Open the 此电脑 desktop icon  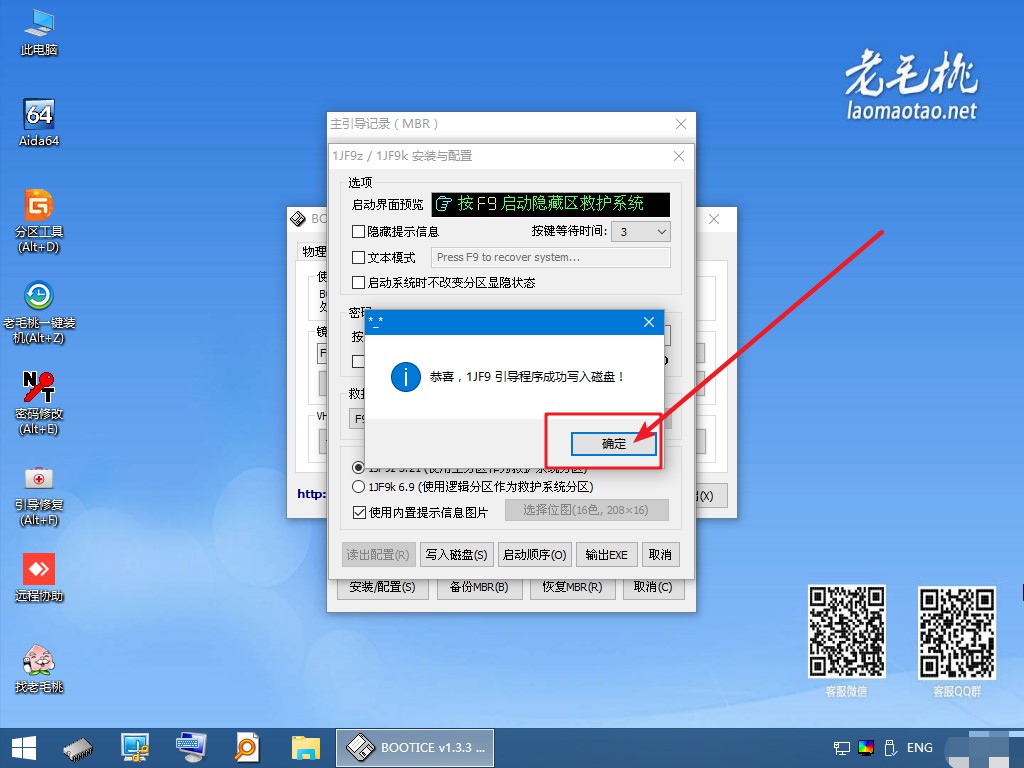[x=39, y=33]
